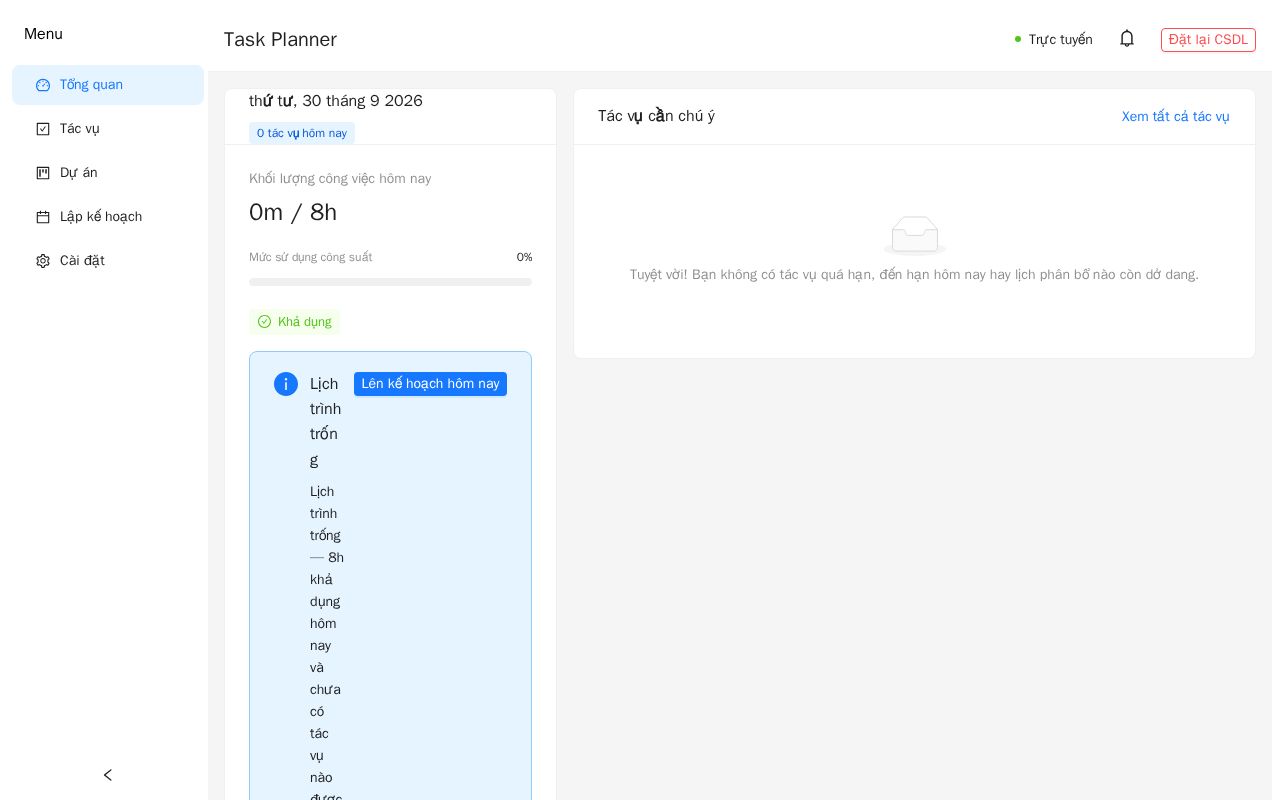Click the date thứ tư, 30 tháng 9 2026
The image size is (1280, 800).
(x=336, y=101)
